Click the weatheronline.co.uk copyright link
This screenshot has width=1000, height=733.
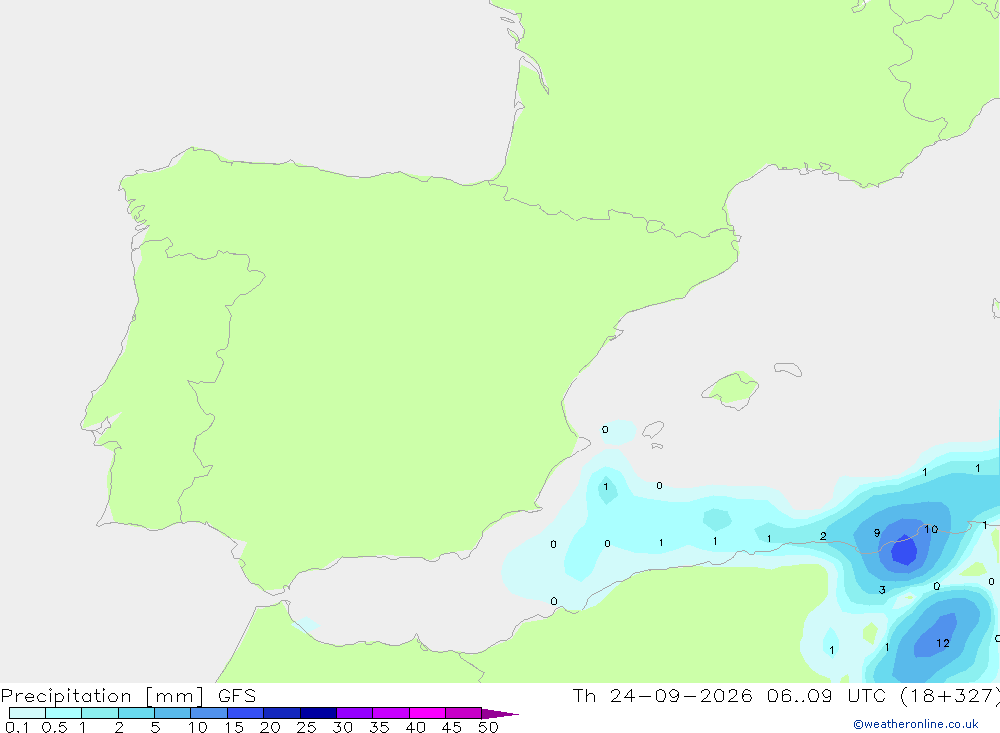pos(916,724)
